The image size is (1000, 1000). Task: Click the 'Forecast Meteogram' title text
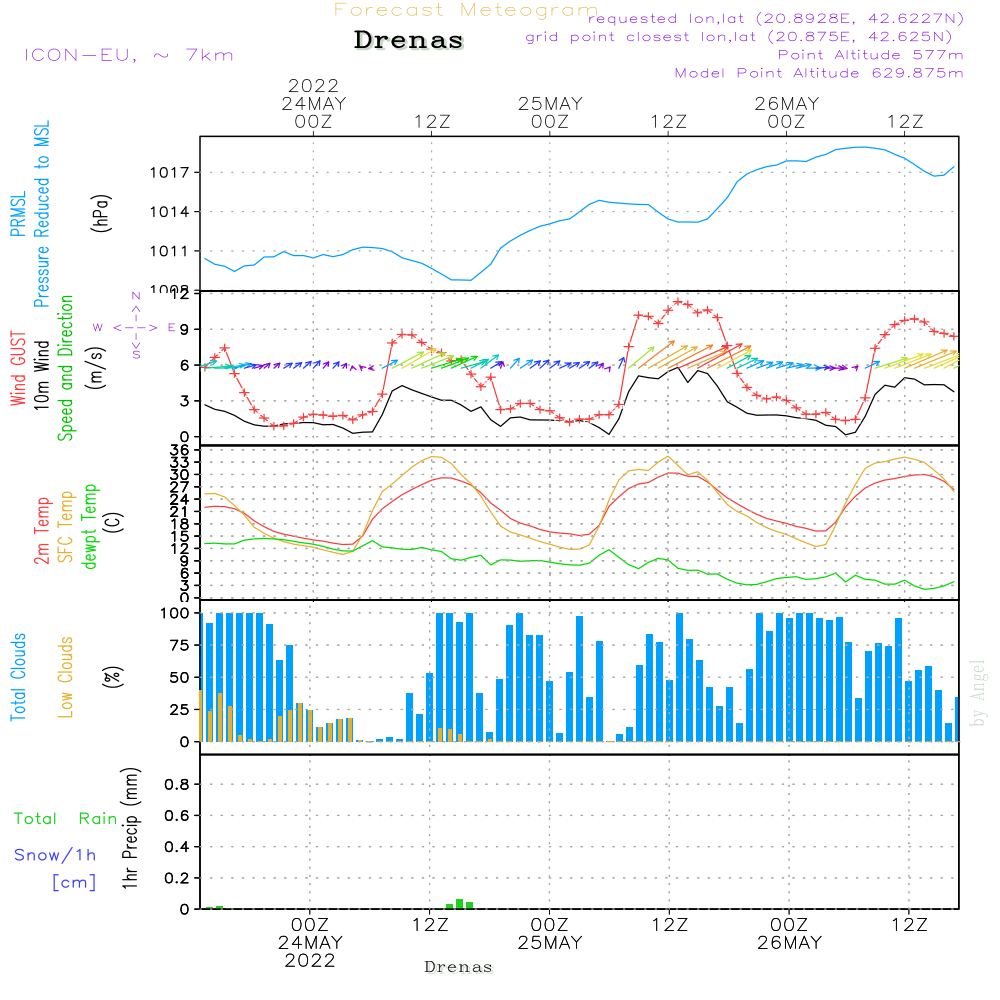tap(466, 10)
